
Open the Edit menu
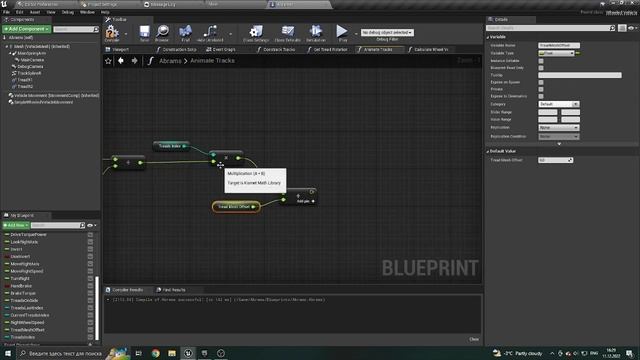(19, 12)
